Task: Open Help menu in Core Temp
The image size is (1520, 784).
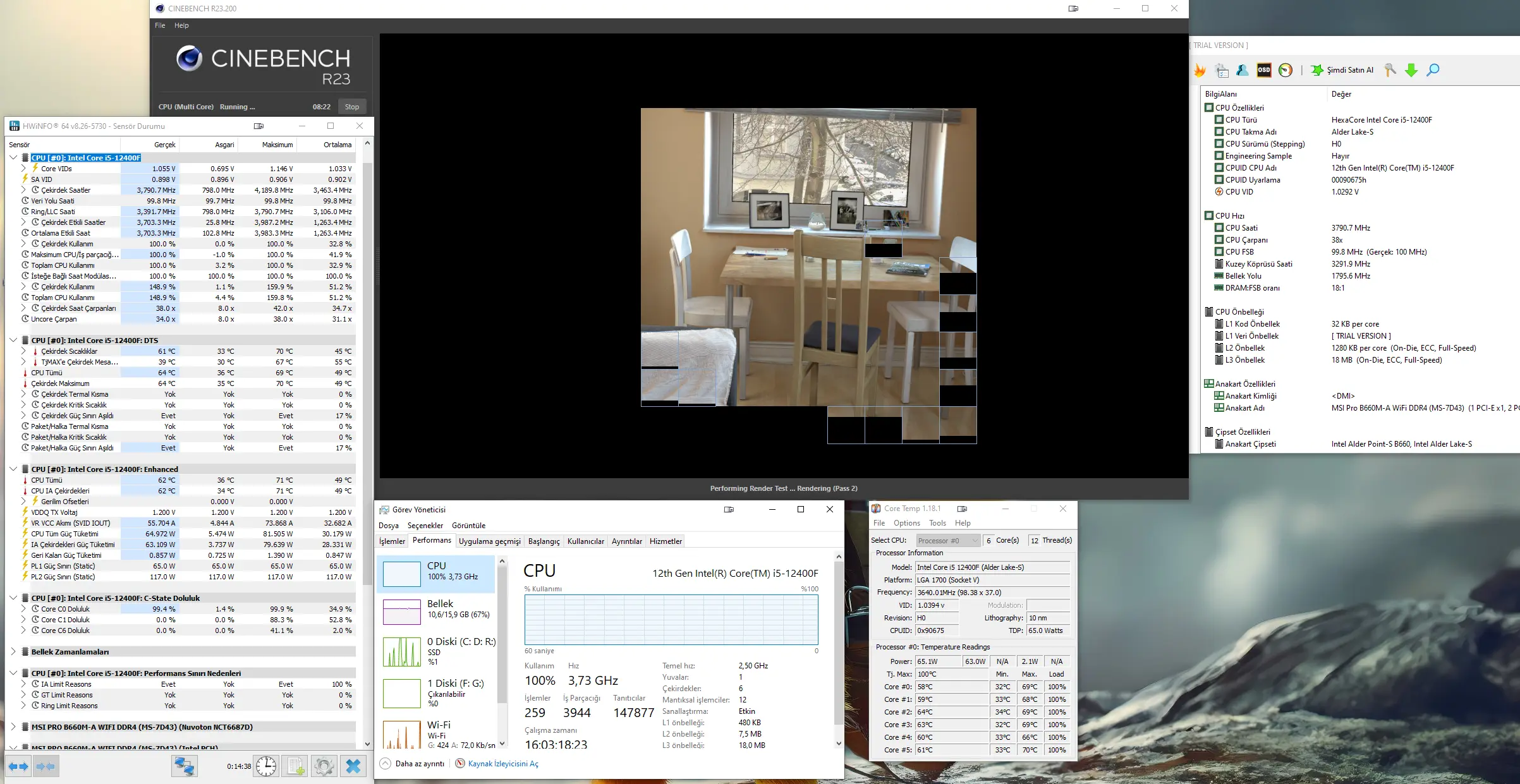Action: pyautogui.click(x=963, y=523)
